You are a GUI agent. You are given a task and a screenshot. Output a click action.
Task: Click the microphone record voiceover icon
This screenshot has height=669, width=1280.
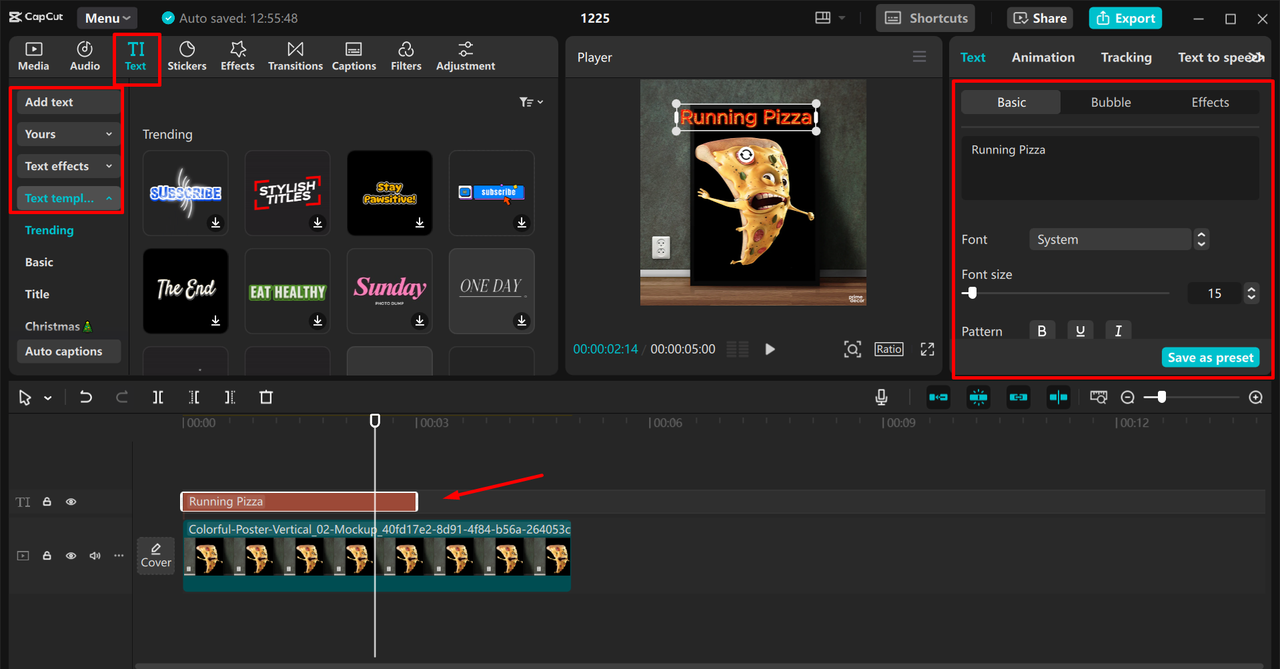pyautogui.click(x=881, y=397)
